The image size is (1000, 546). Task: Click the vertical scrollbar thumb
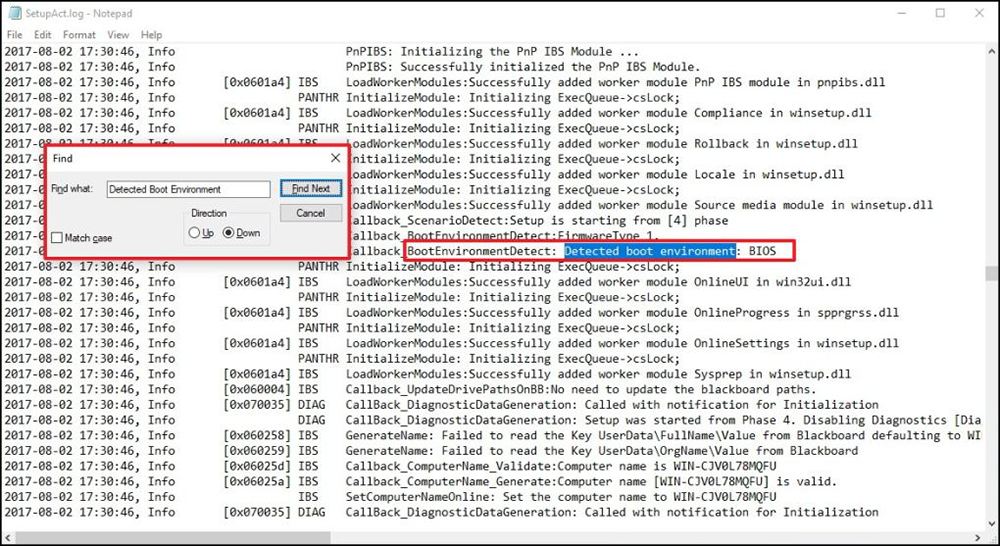tap(990, 273)
